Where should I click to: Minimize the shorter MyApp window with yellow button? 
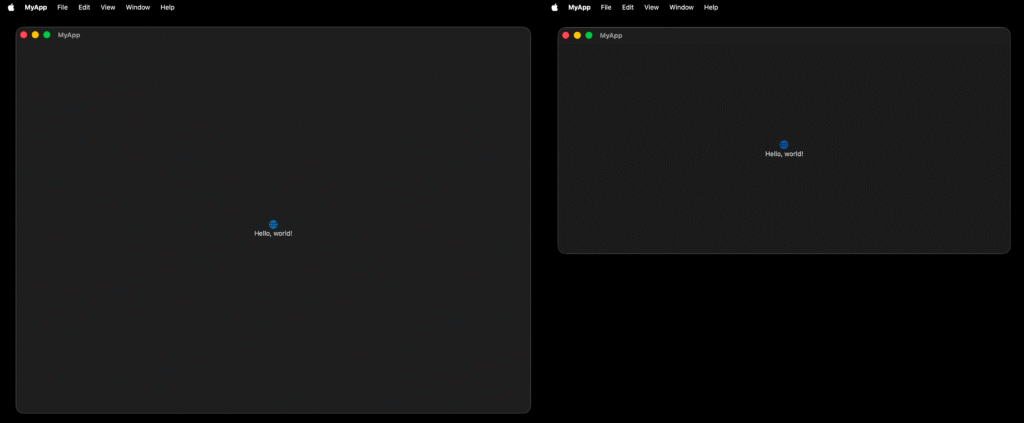point(577,35)
